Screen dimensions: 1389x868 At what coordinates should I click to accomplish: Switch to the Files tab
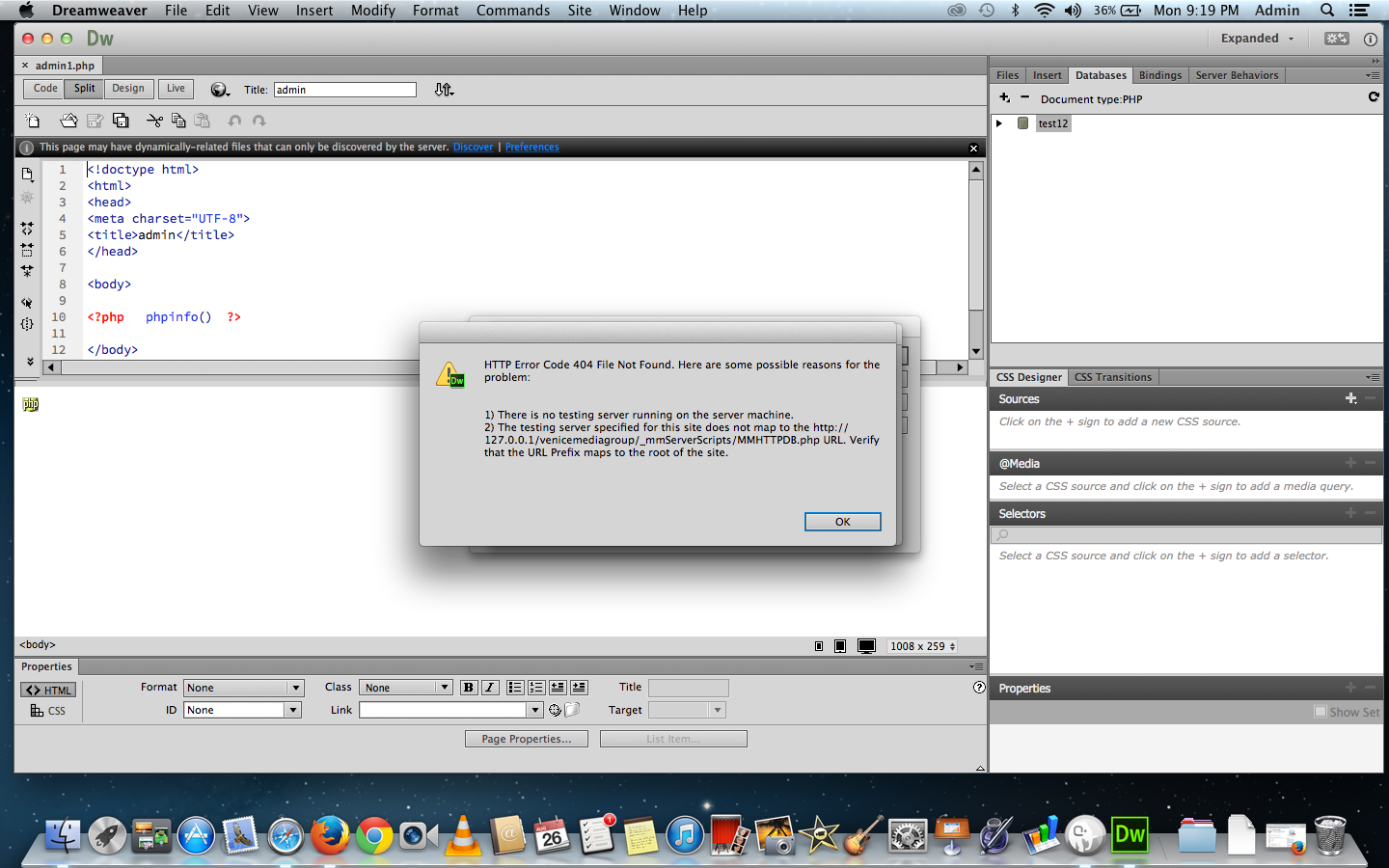pyautogui.click(x=1008, y=75)
